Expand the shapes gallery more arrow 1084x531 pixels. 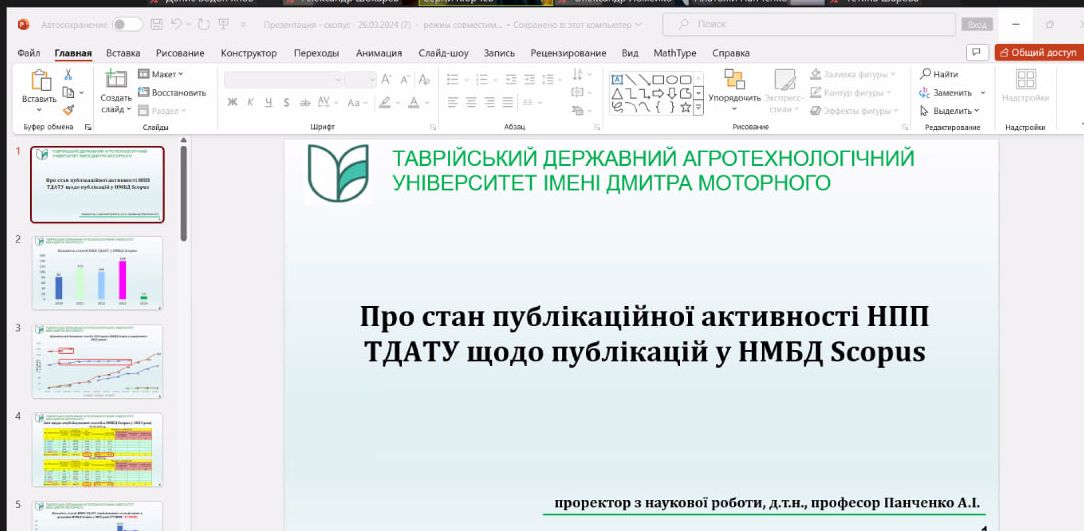tap(698, 107)
